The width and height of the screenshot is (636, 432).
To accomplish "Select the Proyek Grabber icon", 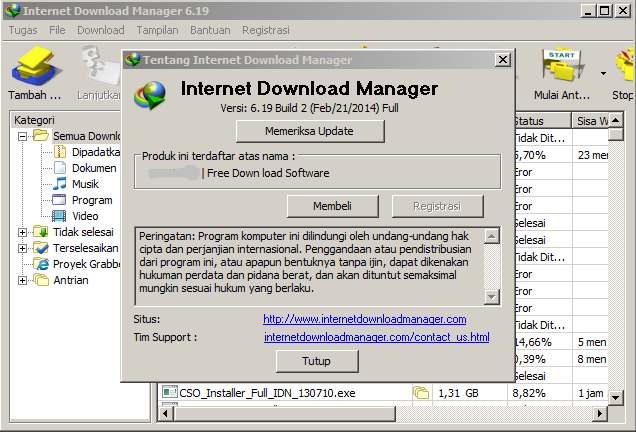I will point(41,264).
